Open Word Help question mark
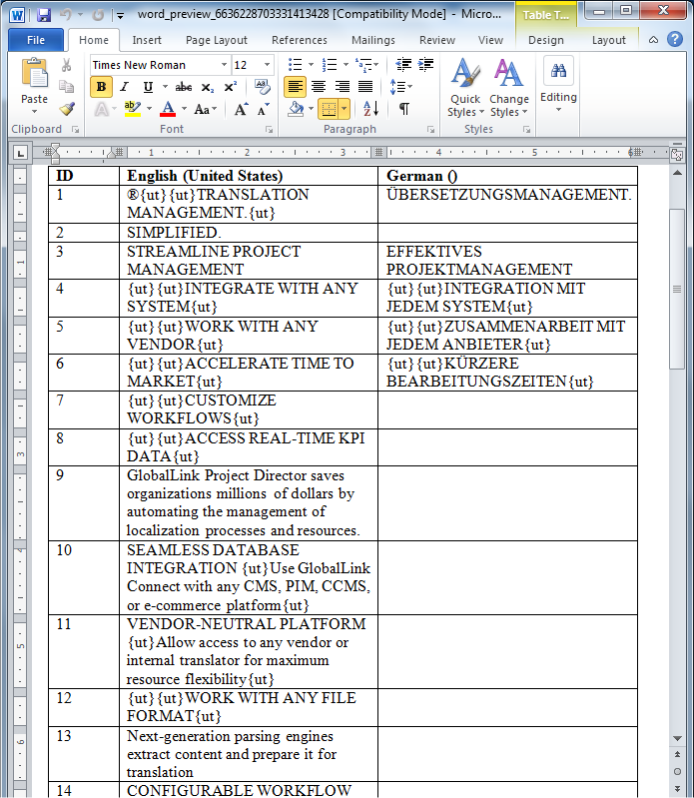Image resolution: width=694 pixels, height=798 pixels. click(675, 39)
